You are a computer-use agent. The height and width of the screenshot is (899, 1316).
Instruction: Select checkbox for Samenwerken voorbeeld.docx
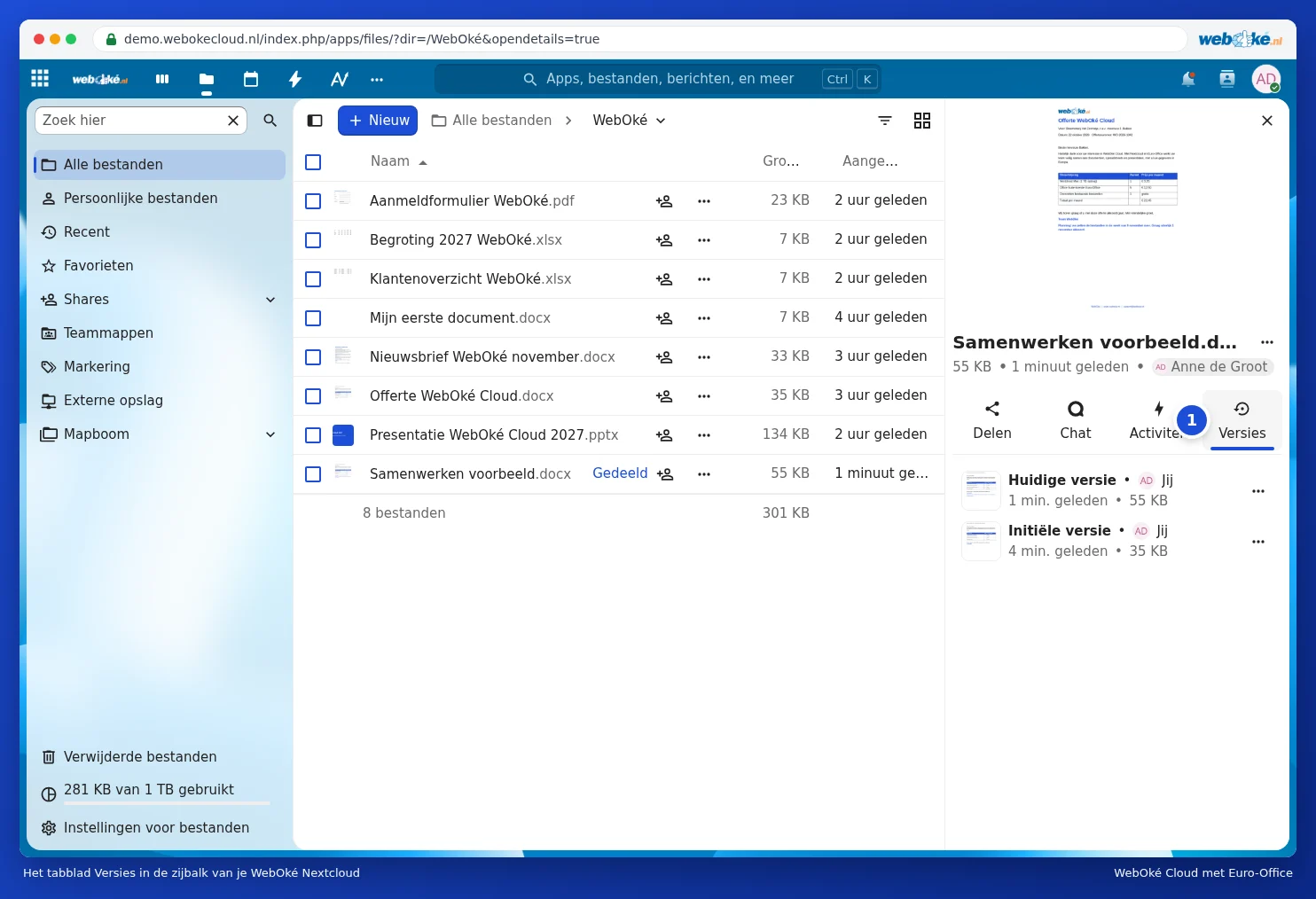click(x=313, y=473)
